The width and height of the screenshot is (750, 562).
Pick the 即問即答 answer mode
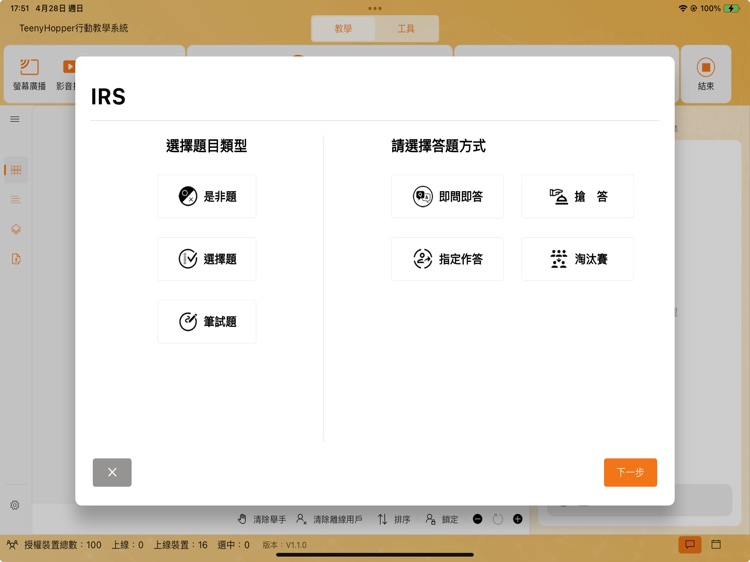pos(447,196)
